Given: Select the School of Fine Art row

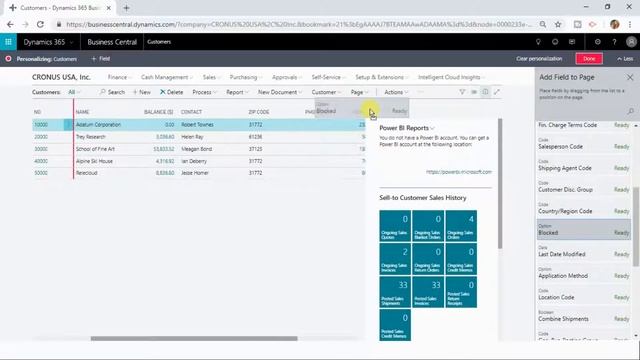Looking at the screenshot, I should coord(199,149).
